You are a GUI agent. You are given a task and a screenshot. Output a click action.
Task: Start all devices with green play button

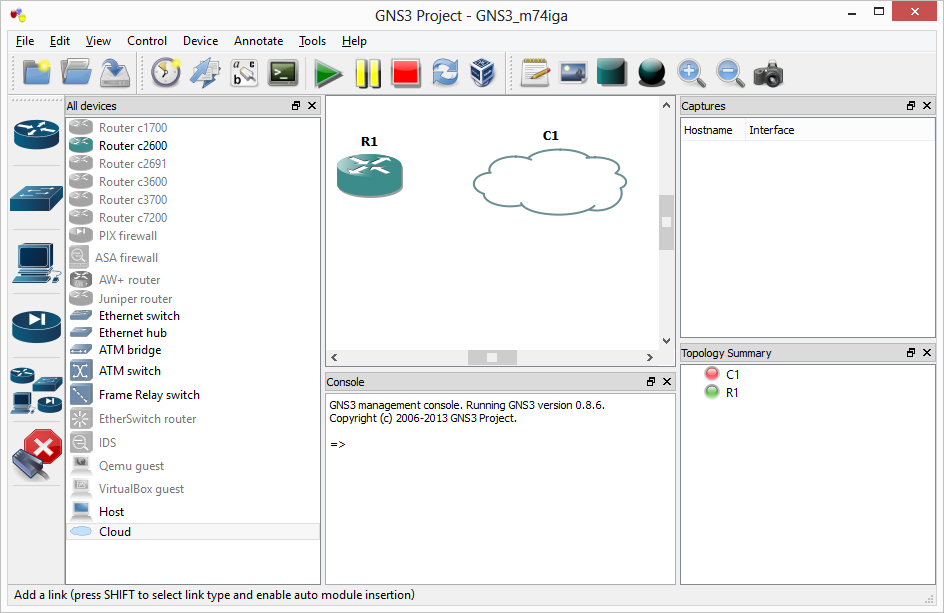[328, 74]
